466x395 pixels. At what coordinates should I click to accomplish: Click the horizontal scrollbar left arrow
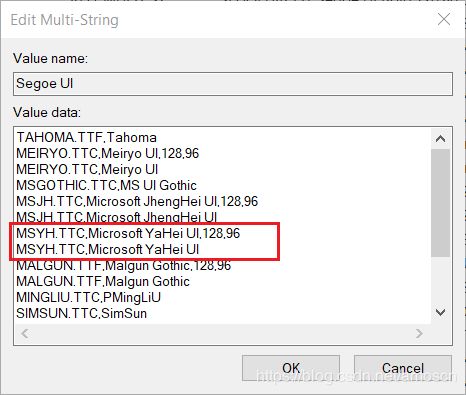click(25, 333)
